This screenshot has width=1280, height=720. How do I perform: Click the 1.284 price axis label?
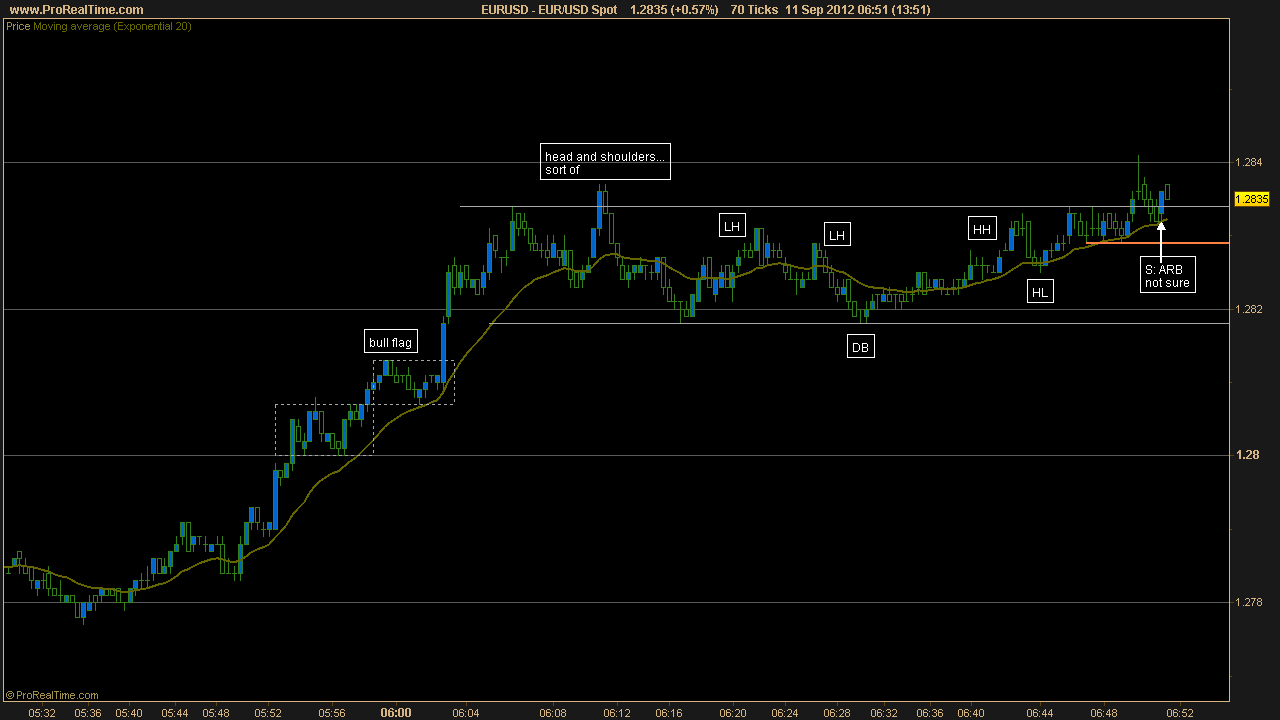coord(1249,162)
